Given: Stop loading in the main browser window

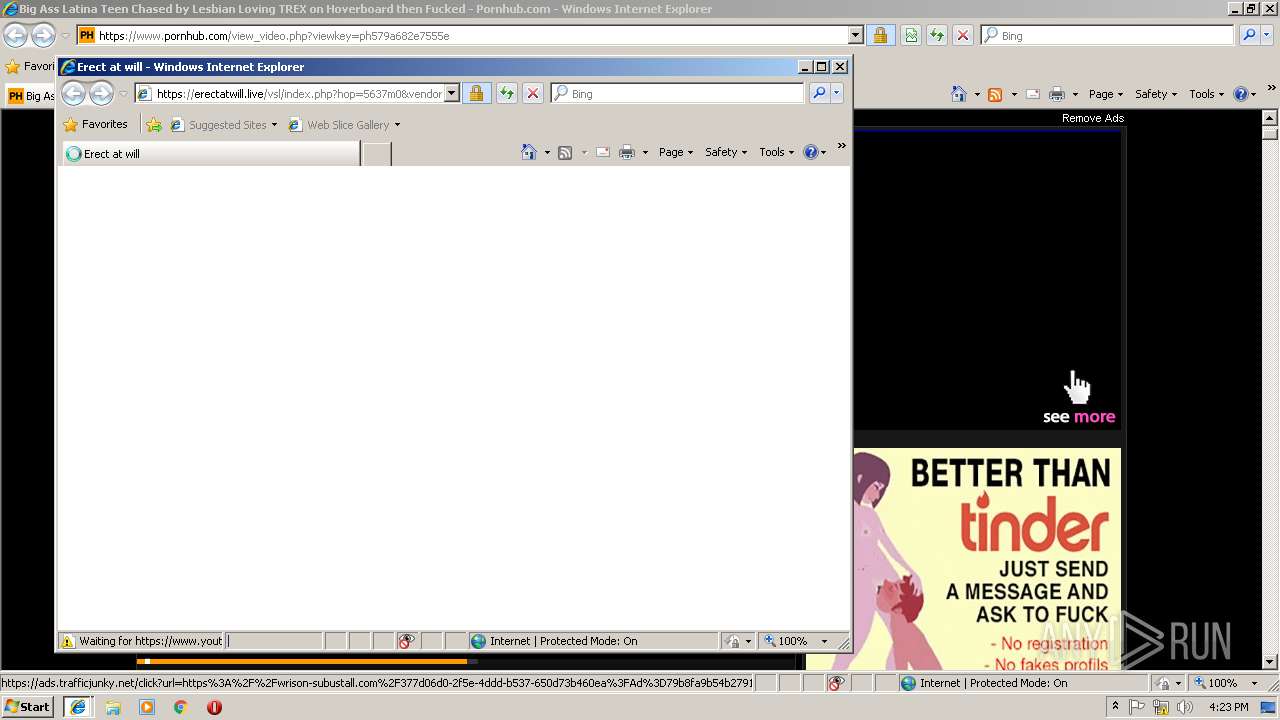Looking at the screenshot, I should (x=963, y=35).
